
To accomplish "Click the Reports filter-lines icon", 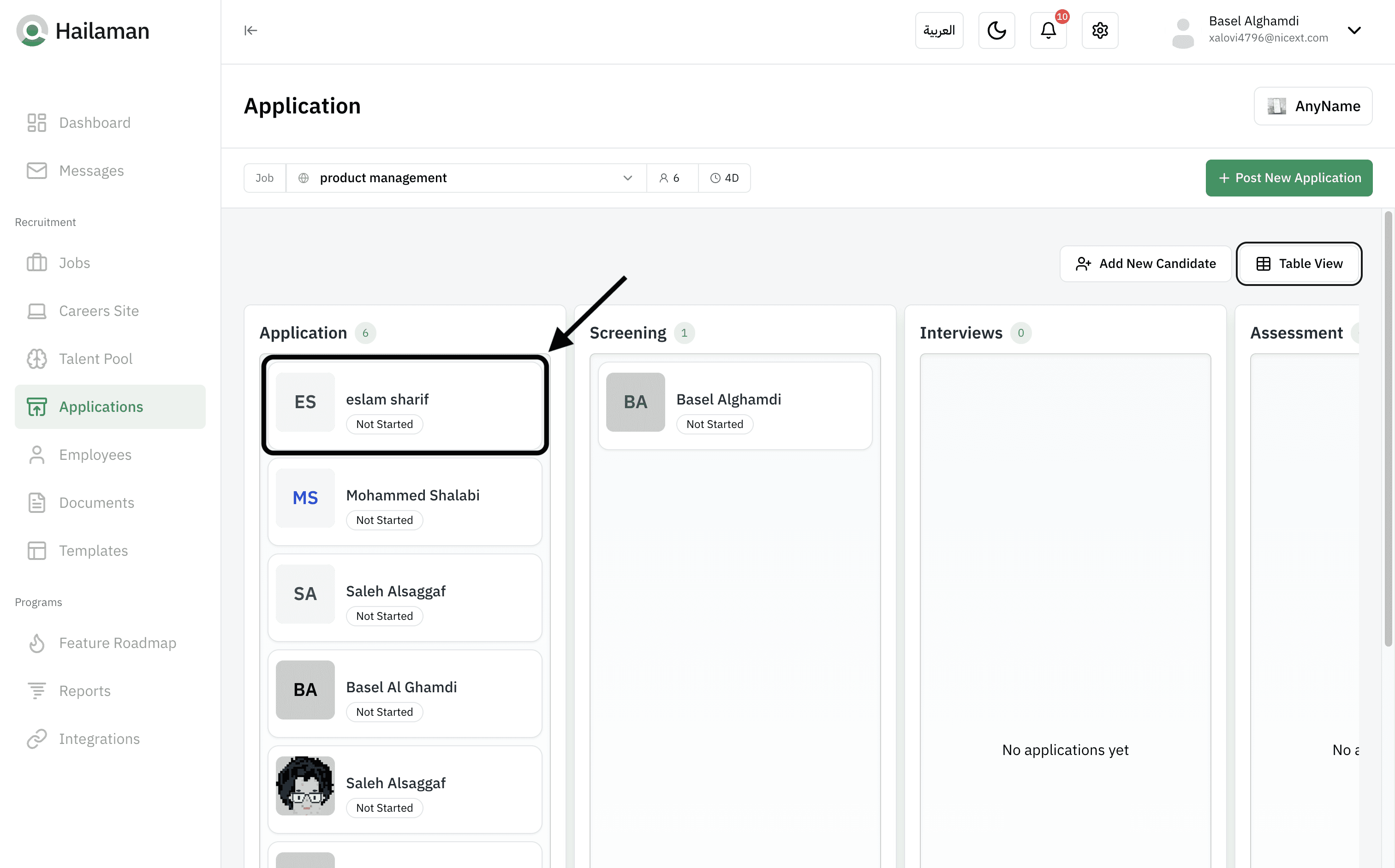I will click(37, 690).
